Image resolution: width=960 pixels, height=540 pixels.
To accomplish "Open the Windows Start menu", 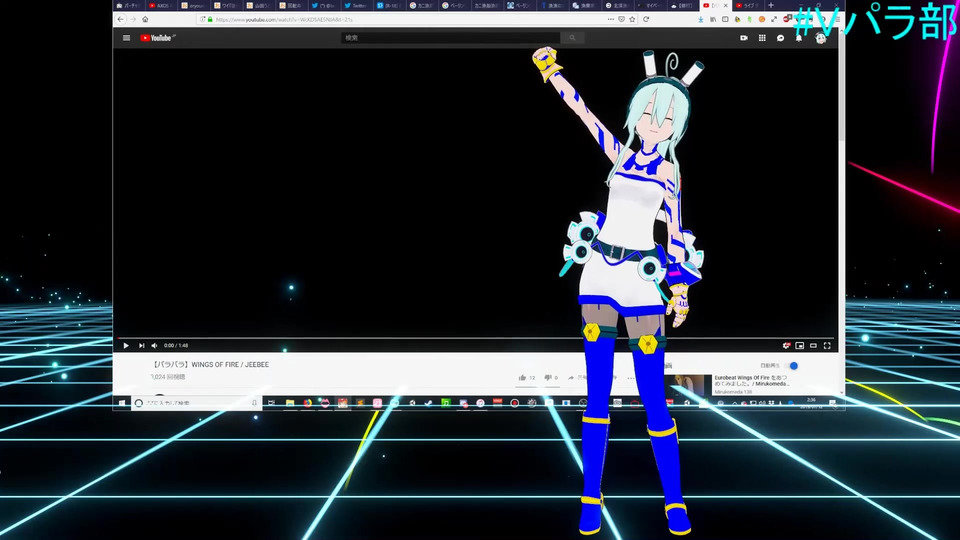I will 122,403.
